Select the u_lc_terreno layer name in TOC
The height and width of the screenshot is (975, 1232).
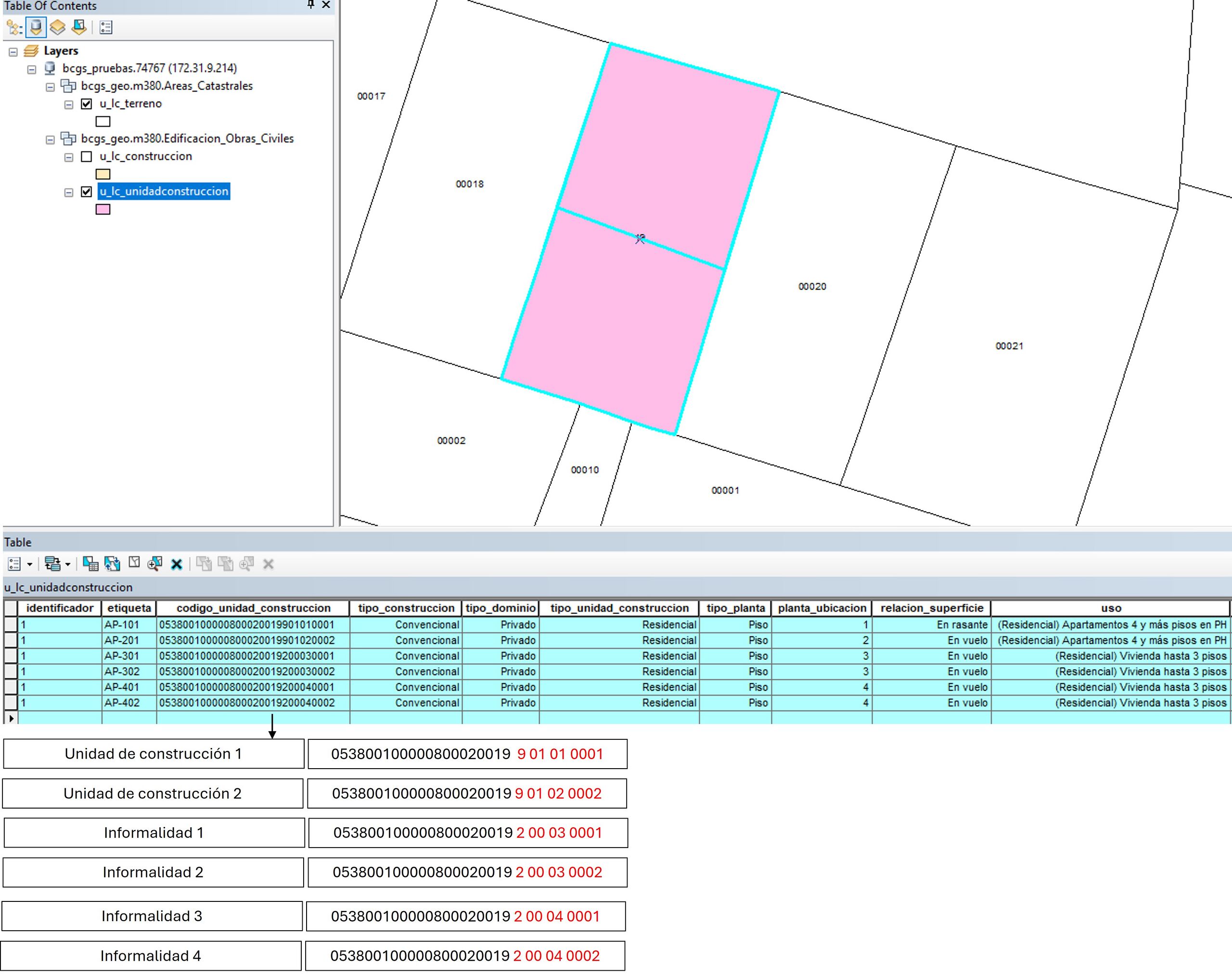pyautogui.click(x=130, y=104)
